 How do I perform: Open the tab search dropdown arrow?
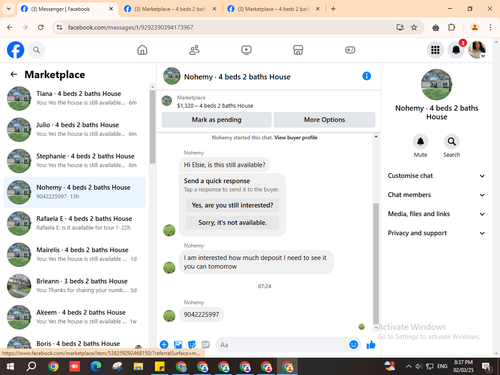pyautogui.click(x=9, y=9)
